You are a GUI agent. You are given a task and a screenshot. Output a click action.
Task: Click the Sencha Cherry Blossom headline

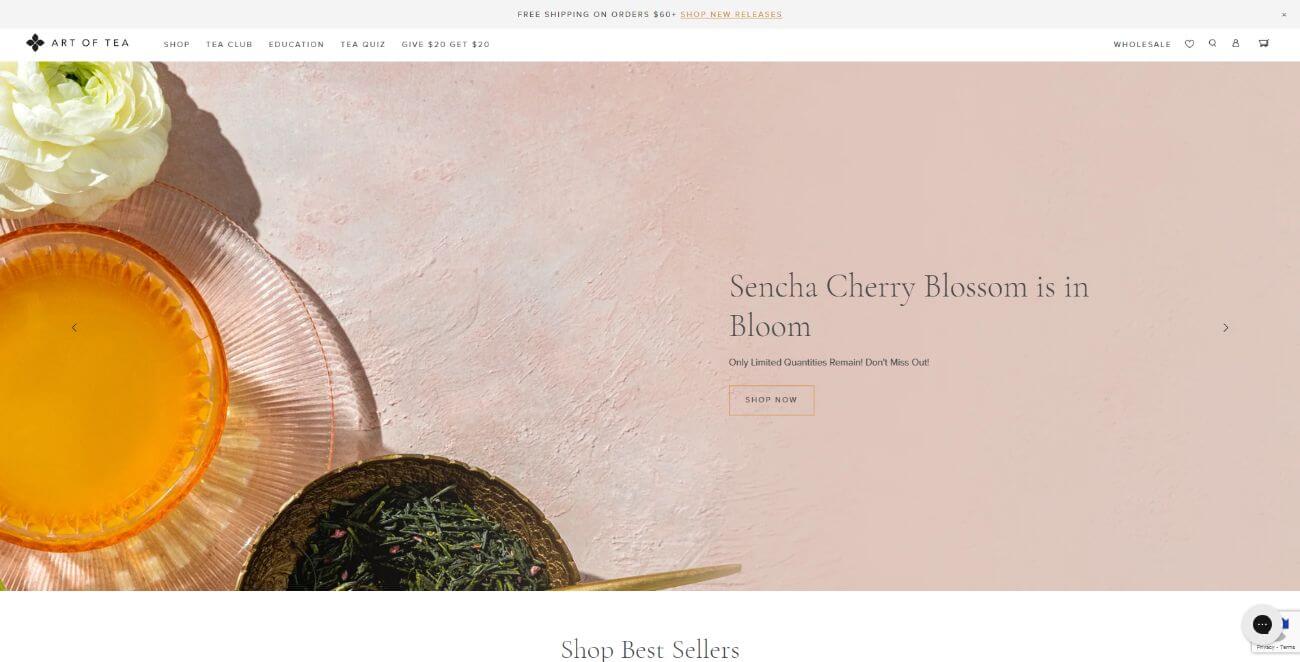pos(908,306)
